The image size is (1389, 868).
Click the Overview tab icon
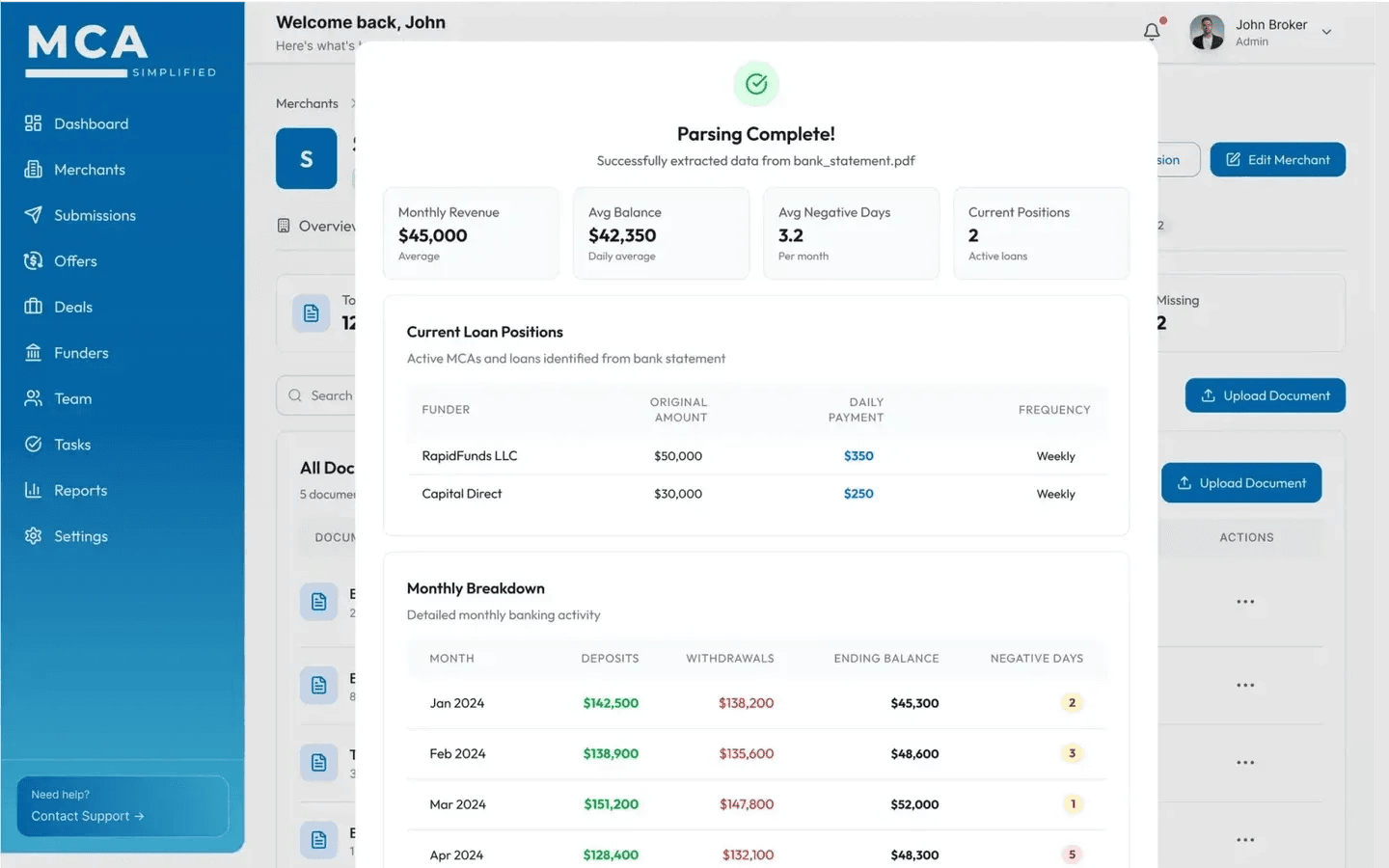click(284, 226)
